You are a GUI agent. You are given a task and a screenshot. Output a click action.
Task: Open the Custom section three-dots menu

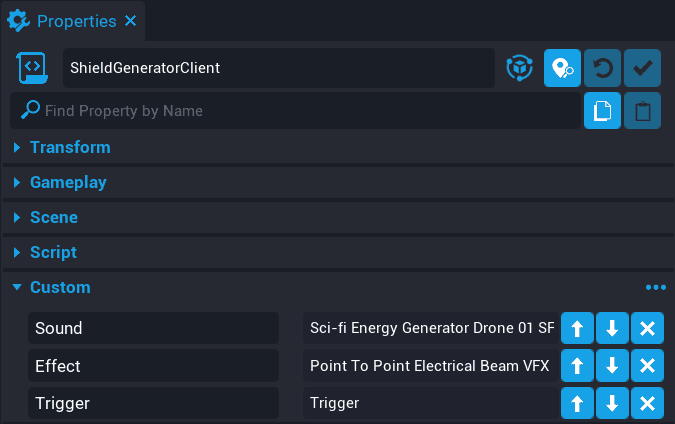click(655, 288)
